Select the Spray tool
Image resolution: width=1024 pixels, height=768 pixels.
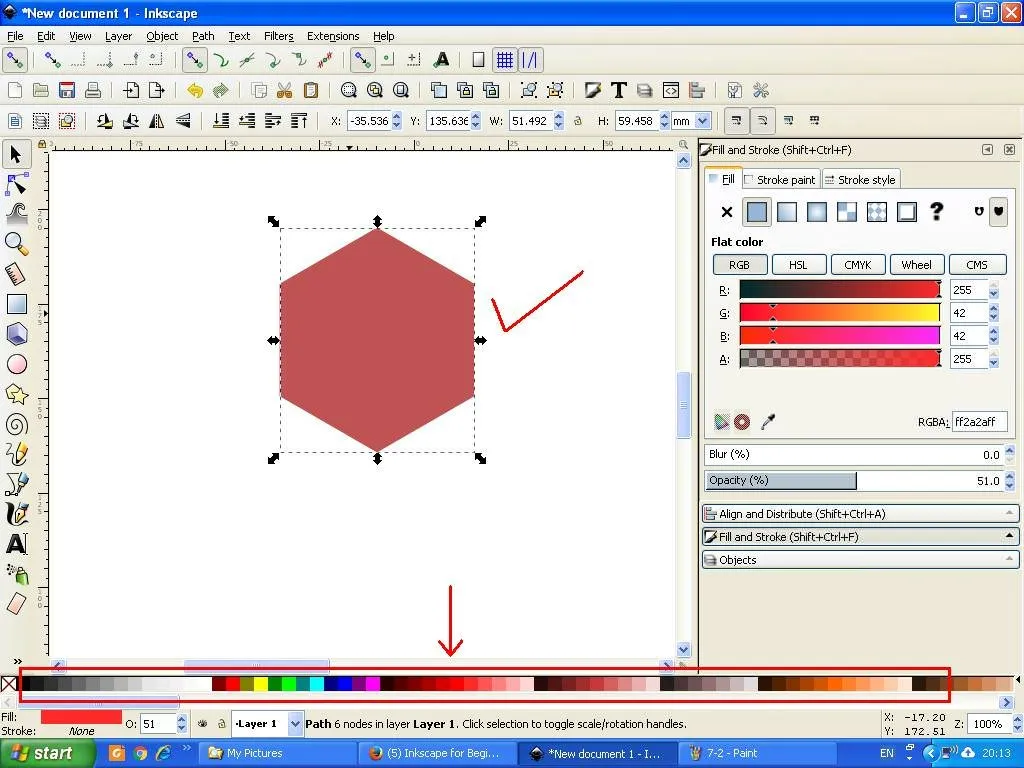(16, 573)
